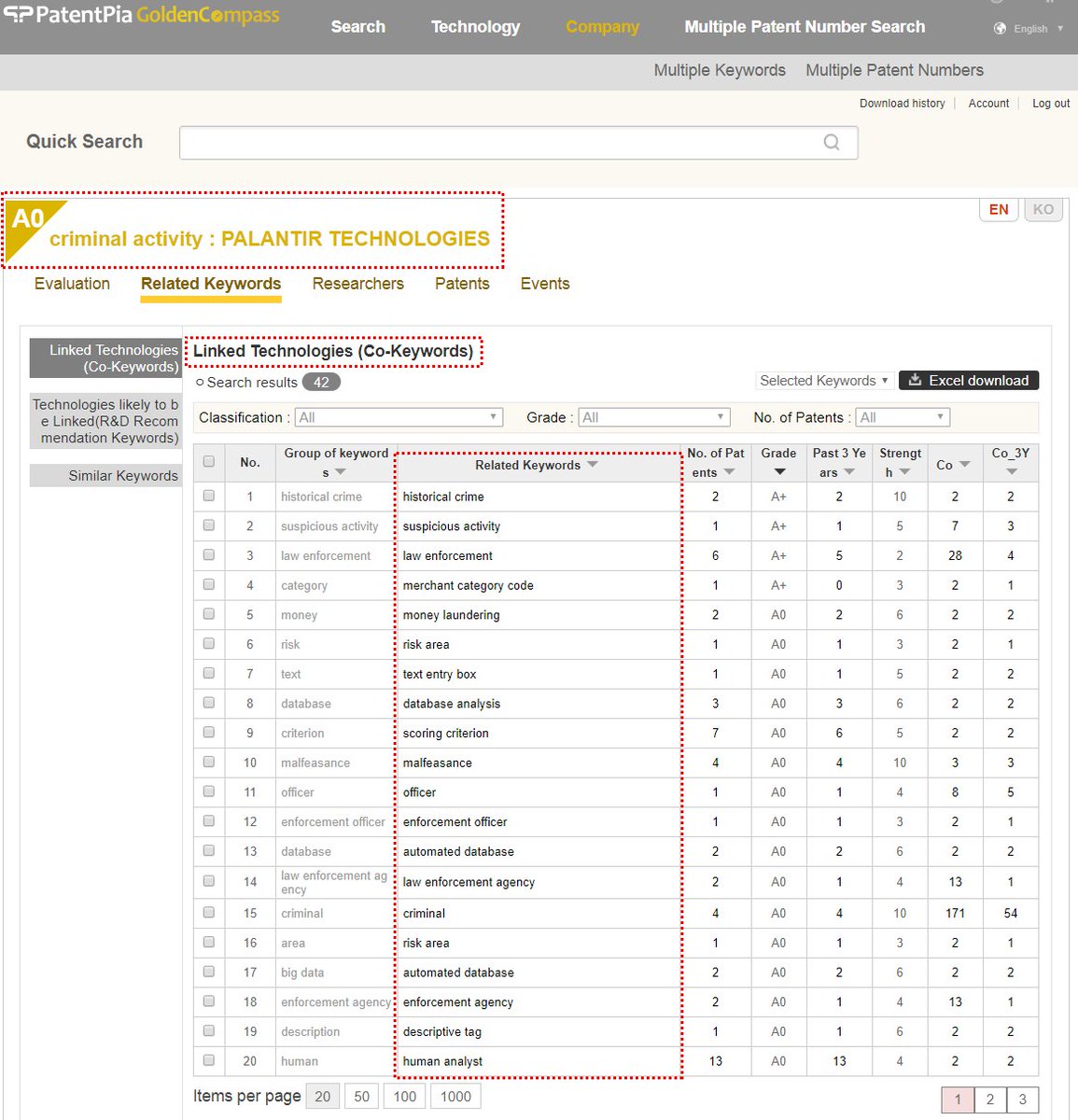Switch to the Evaluation tab

point(72,284)
